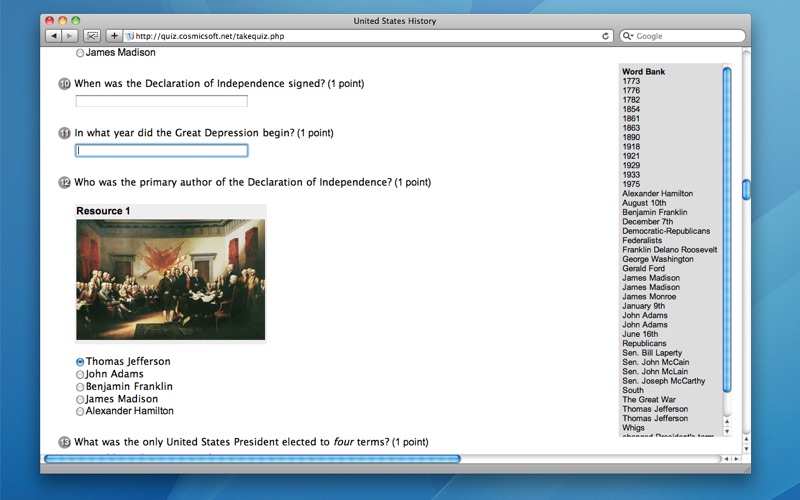This screenshot has height=500, width=800.
Task: Click Sen. John McCain in Word Bank
Action: click(x=655, y=362)
